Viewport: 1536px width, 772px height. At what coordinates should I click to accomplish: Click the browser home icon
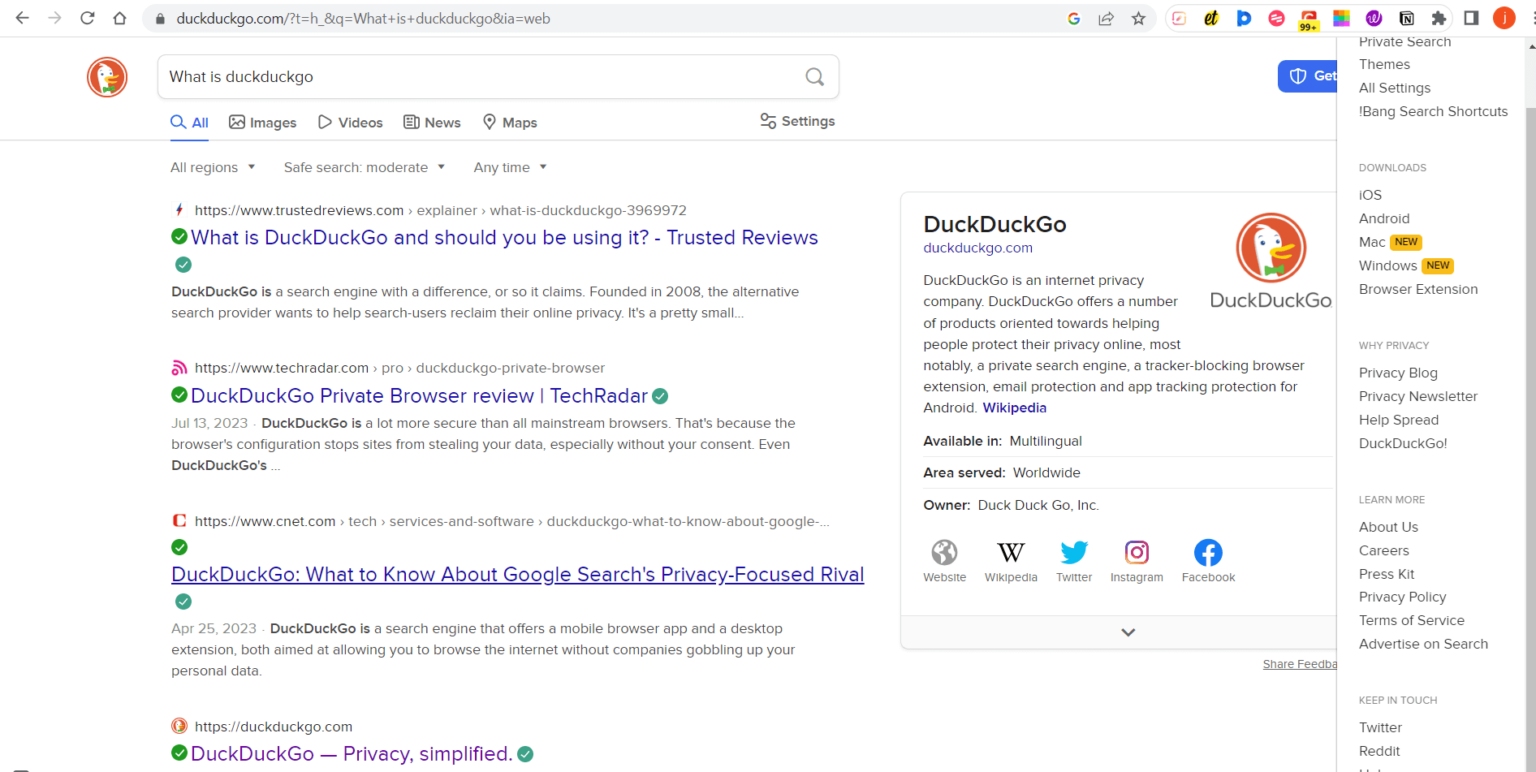[120, 17]
